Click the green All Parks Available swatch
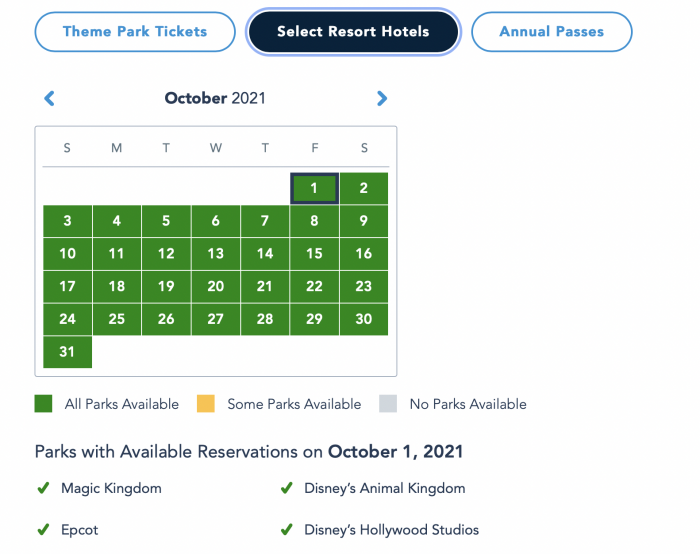 (x=43, y=404)
